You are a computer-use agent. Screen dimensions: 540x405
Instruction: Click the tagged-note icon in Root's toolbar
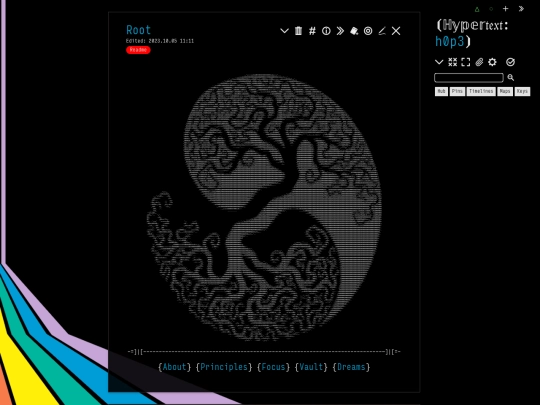point(354,31)
